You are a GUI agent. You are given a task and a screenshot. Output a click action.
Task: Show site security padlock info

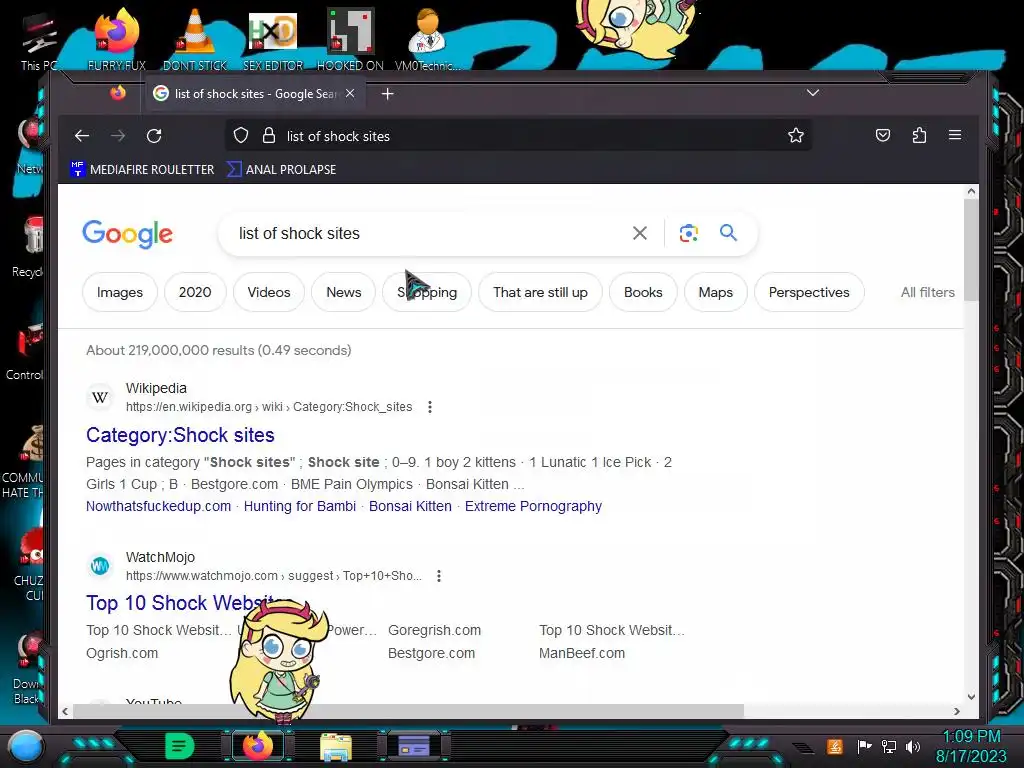click(268, 136)
